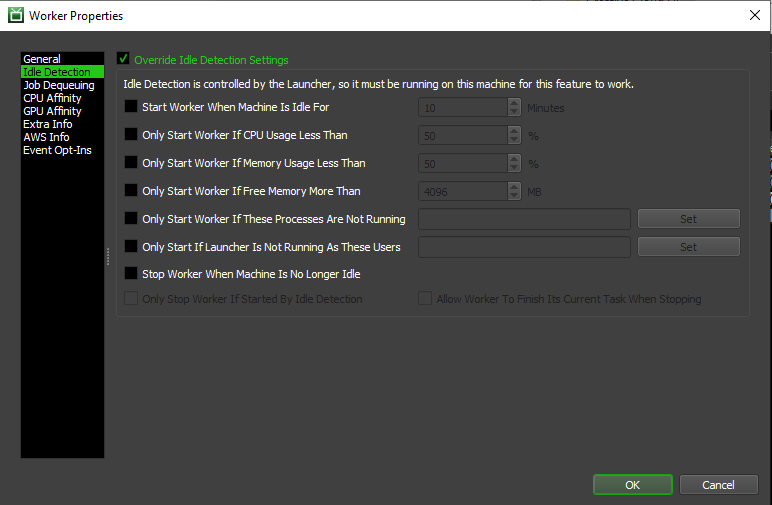Click the Deadline app icon in title bar
Viewport: 772px width, 505px height.
(x=15, y=16)
